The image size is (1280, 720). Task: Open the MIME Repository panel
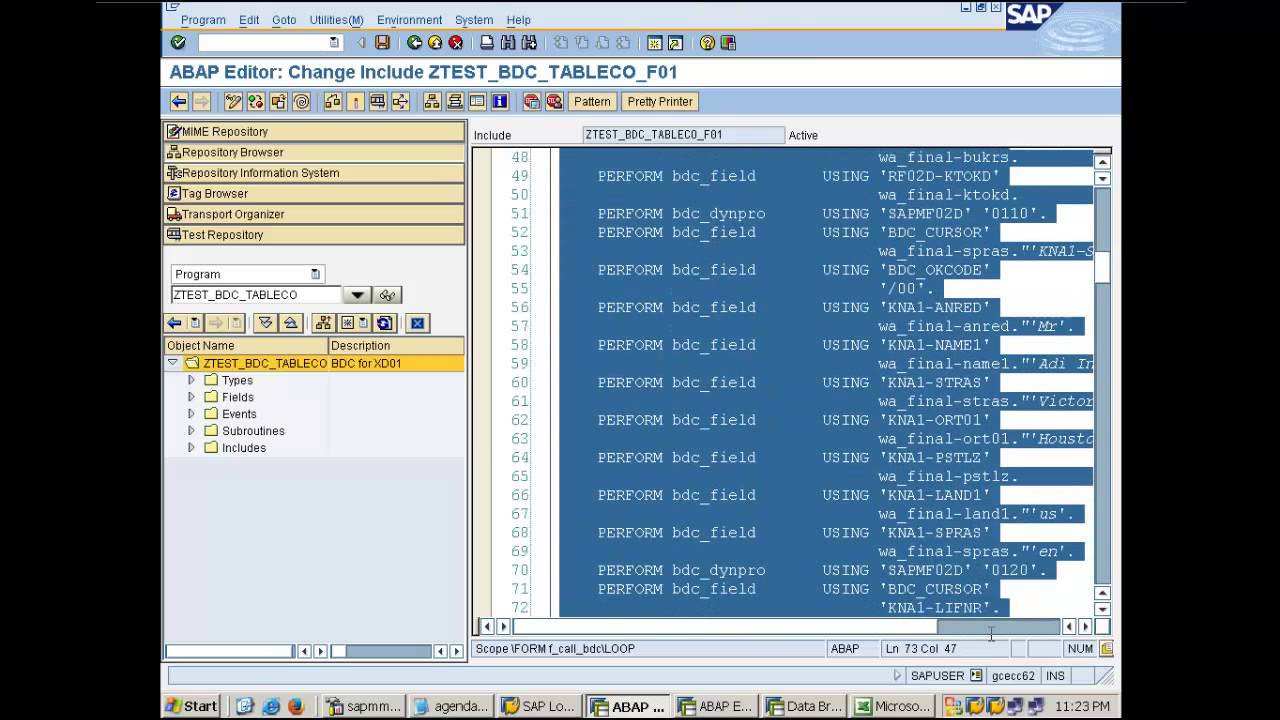[x=314, y=131]
